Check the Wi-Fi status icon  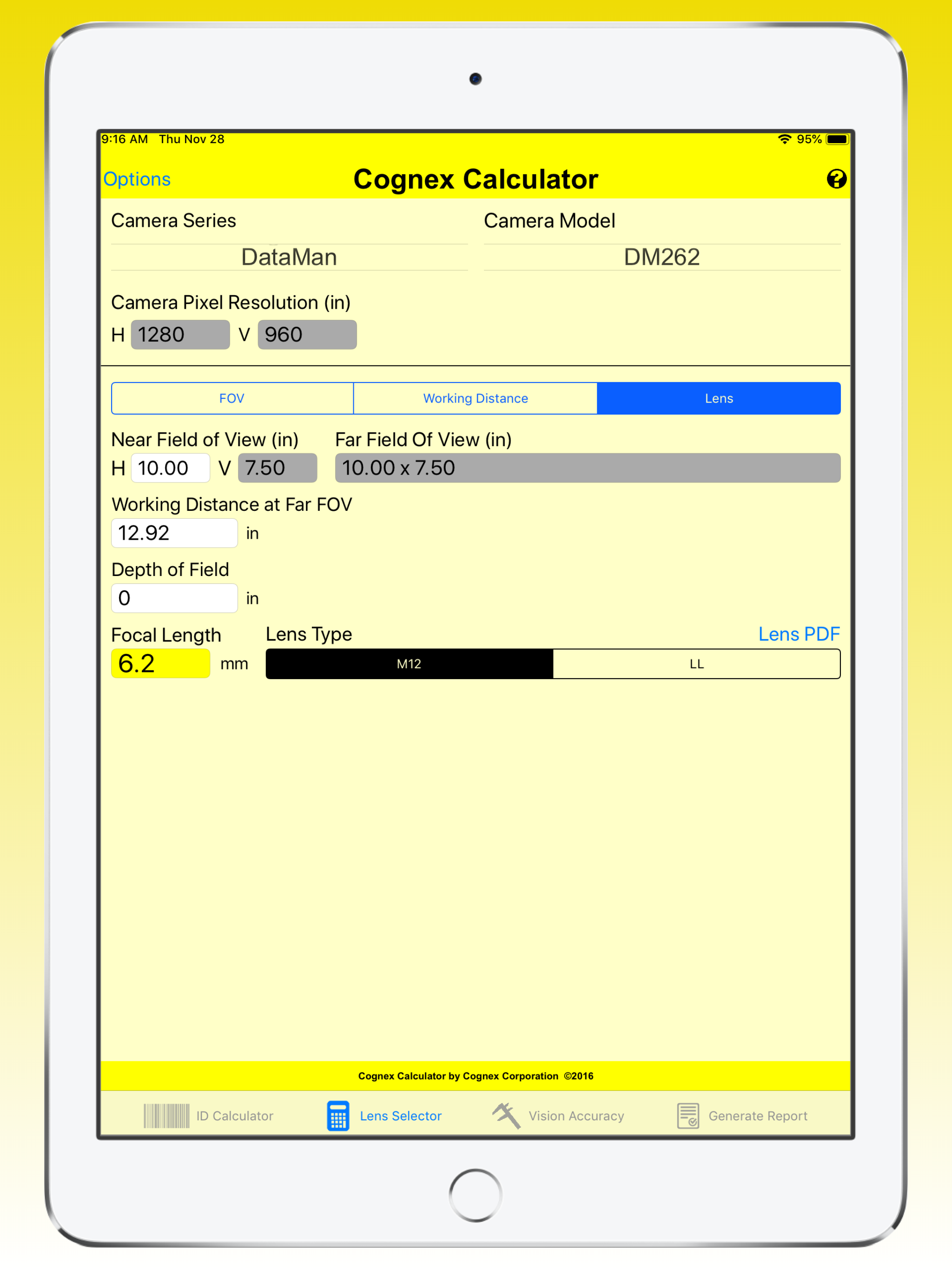[784, 139]
